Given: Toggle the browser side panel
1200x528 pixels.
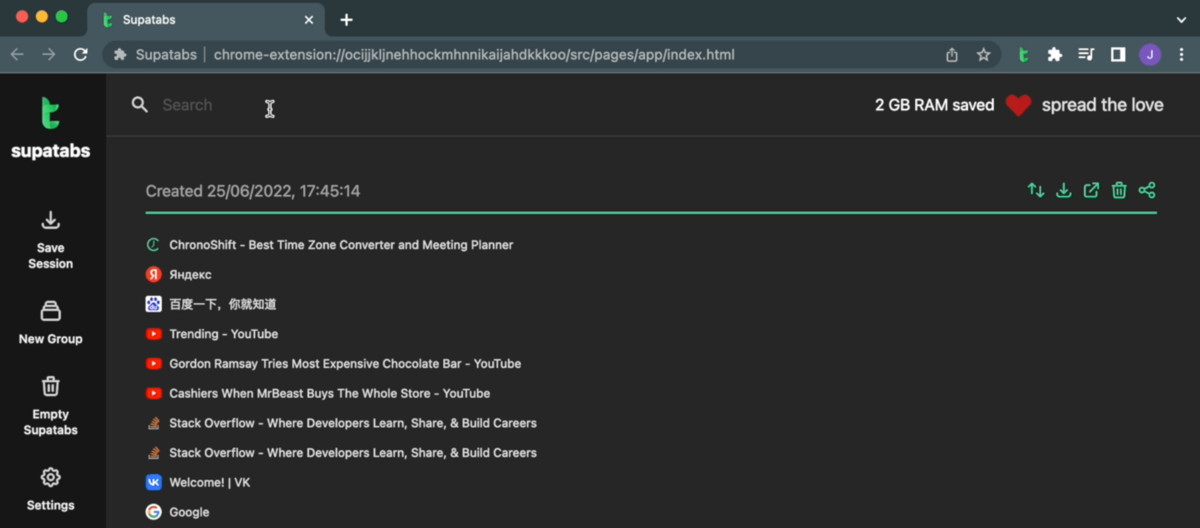Looking at the screenshot, I should click(1118, 55).
